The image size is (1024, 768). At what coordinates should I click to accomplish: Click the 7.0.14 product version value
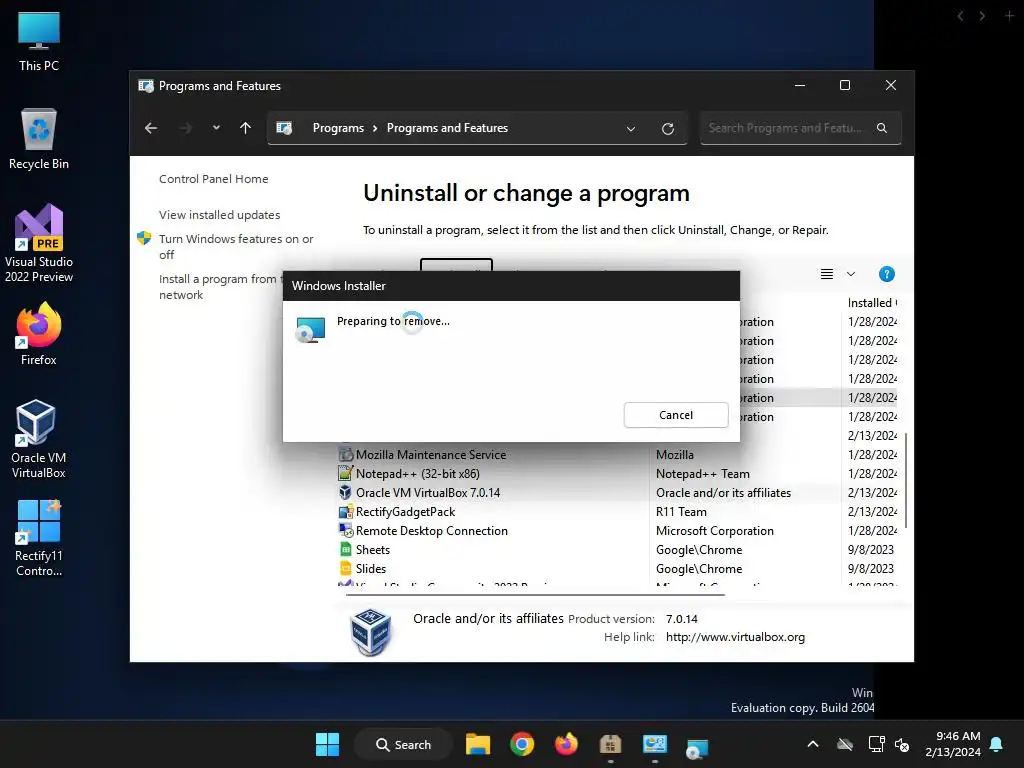682,618
